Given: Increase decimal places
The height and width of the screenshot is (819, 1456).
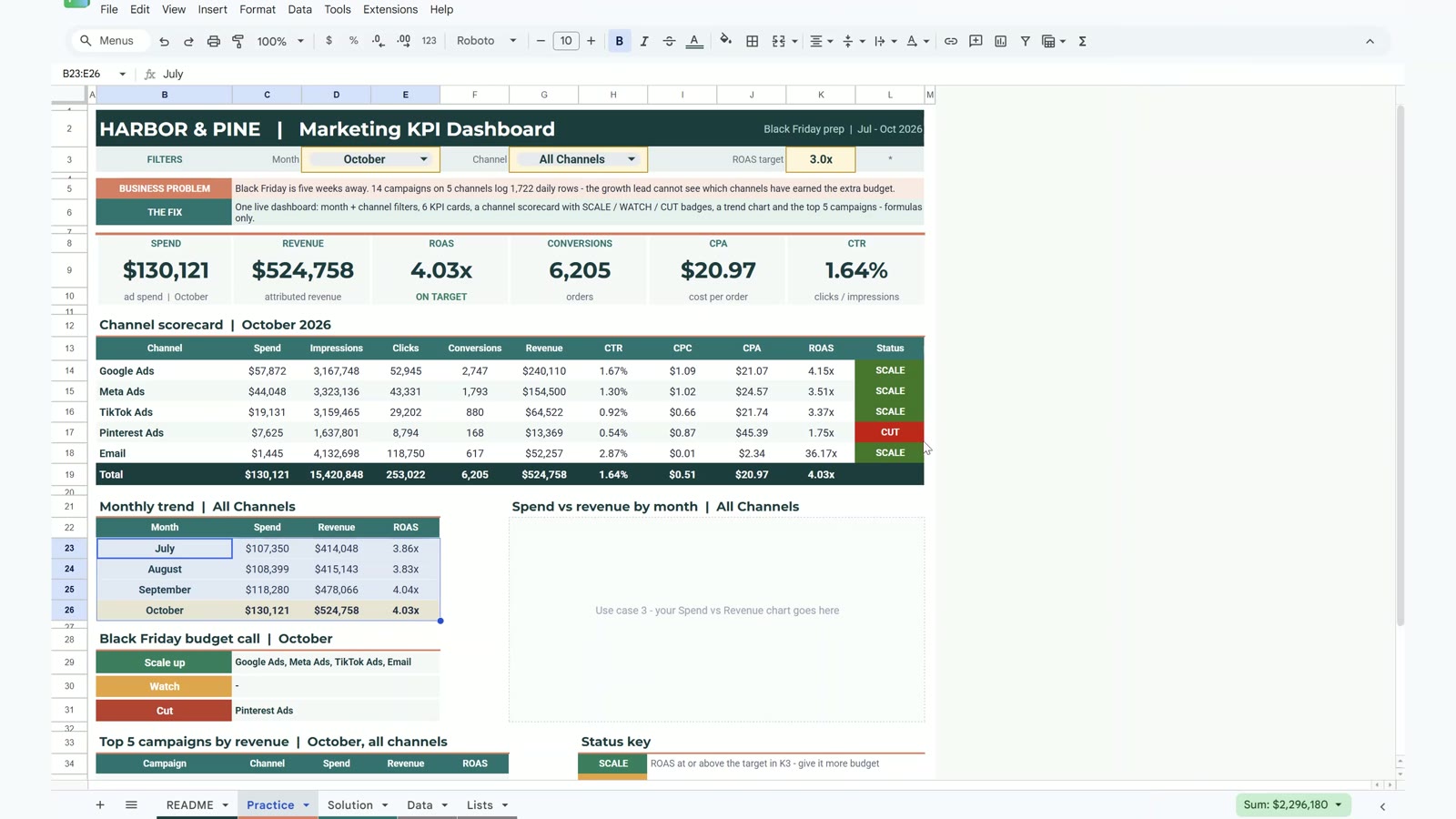Looking at the screenshot, I should tap(403, 41).
